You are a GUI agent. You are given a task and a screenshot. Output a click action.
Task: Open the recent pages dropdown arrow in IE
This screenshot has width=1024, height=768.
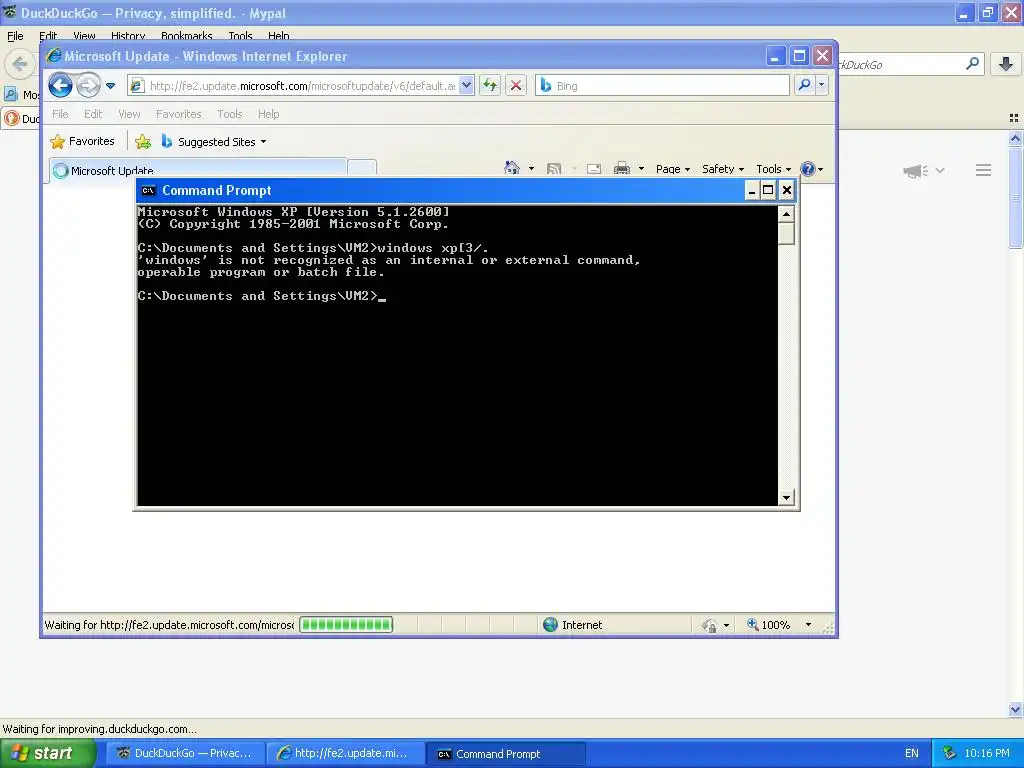pyautogui.click(x=110, y=86)
